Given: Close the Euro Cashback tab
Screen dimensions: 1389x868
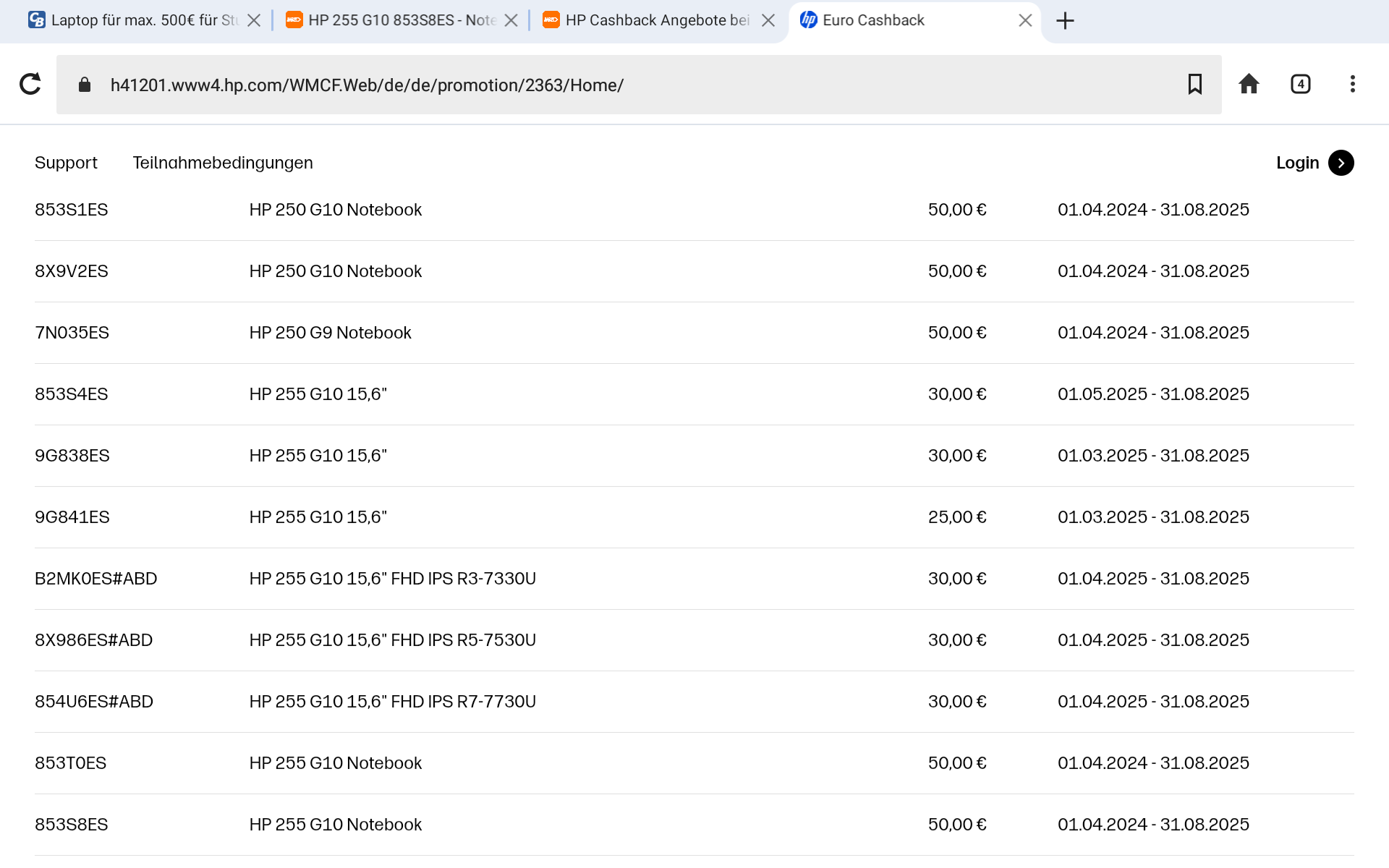Looking at the screenshot, I should pos(1025,20).
